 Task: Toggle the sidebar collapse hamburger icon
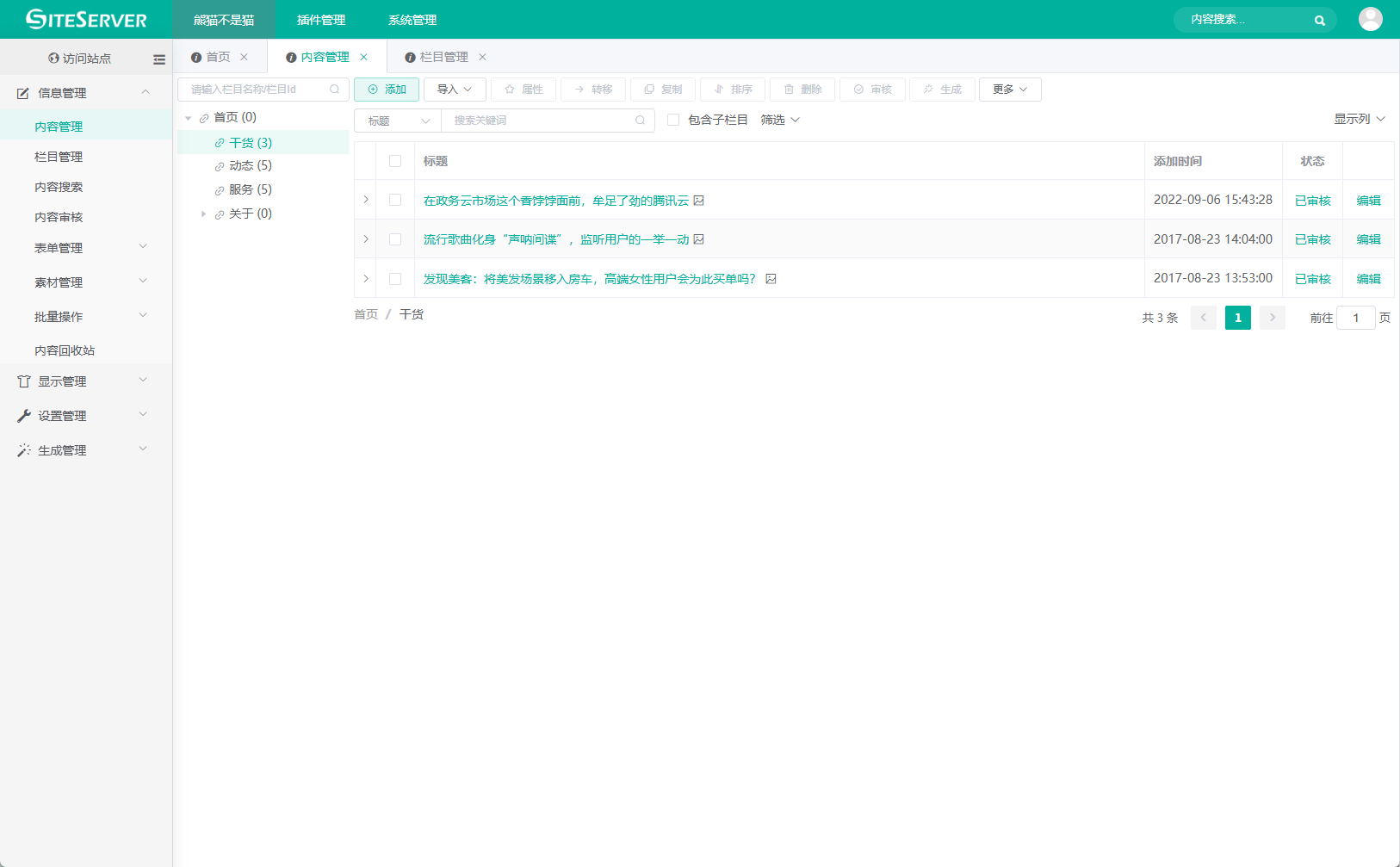pos(159,59)
